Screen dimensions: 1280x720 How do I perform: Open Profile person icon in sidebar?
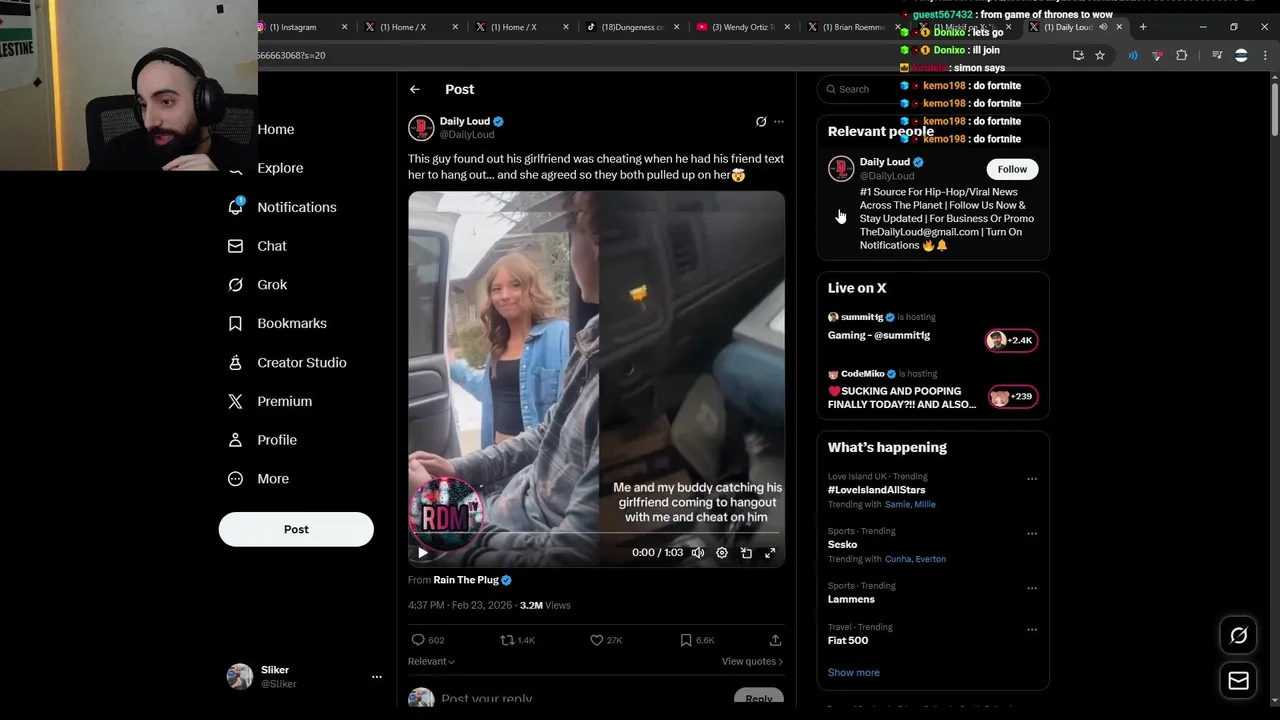[x=235, y=440]
